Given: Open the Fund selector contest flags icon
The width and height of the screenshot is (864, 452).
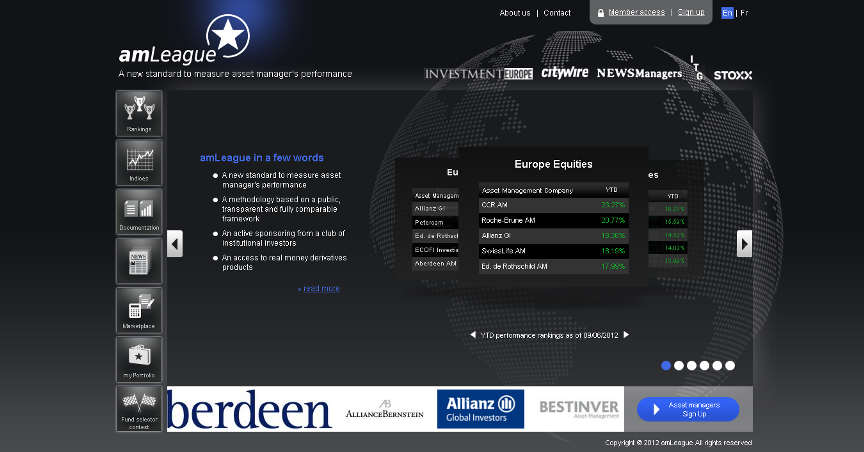Looking at the screenshot, I should 139,408.
